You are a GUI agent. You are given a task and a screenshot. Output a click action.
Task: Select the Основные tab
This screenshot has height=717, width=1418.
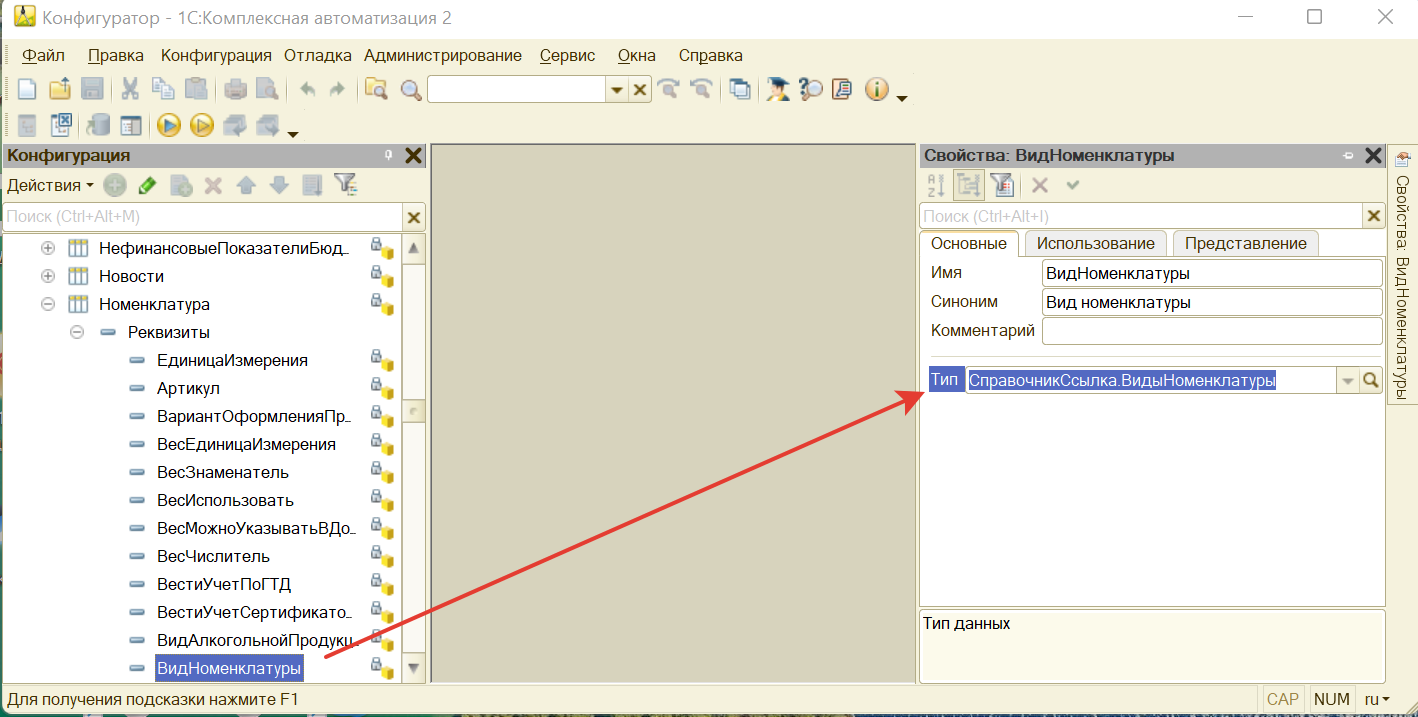point(969,243)
